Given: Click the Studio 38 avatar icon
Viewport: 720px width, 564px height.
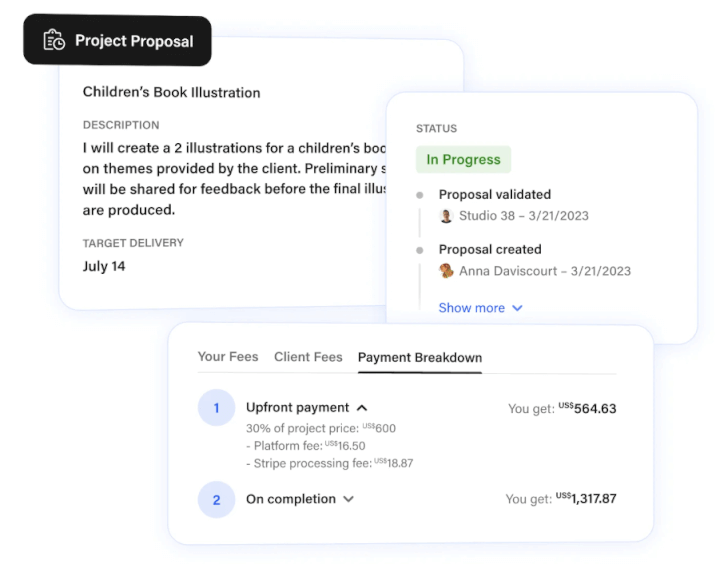Looking at the screenshot, I should click(446, 216).
